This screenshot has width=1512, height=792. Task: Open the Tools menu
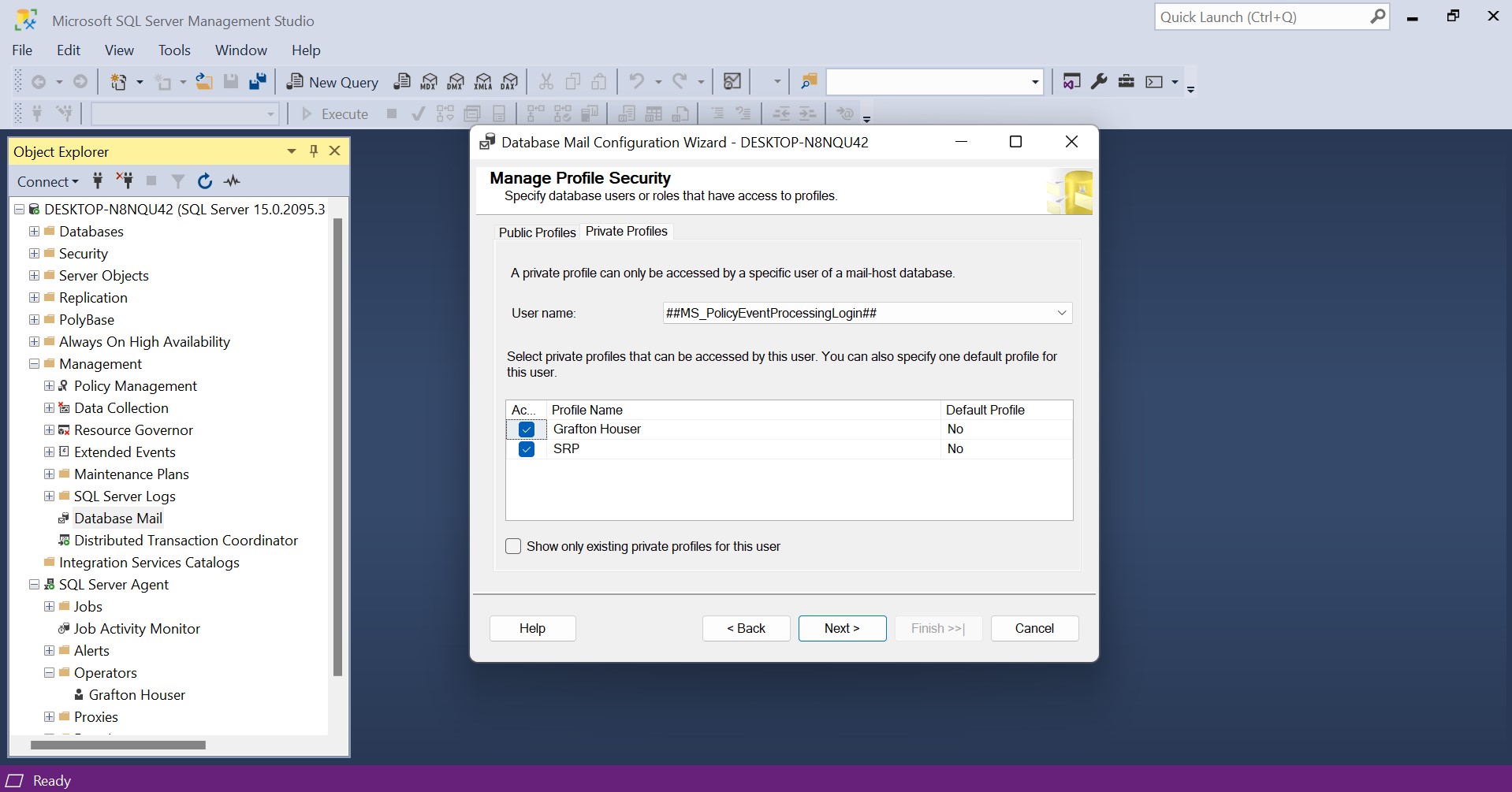point(174,50)
